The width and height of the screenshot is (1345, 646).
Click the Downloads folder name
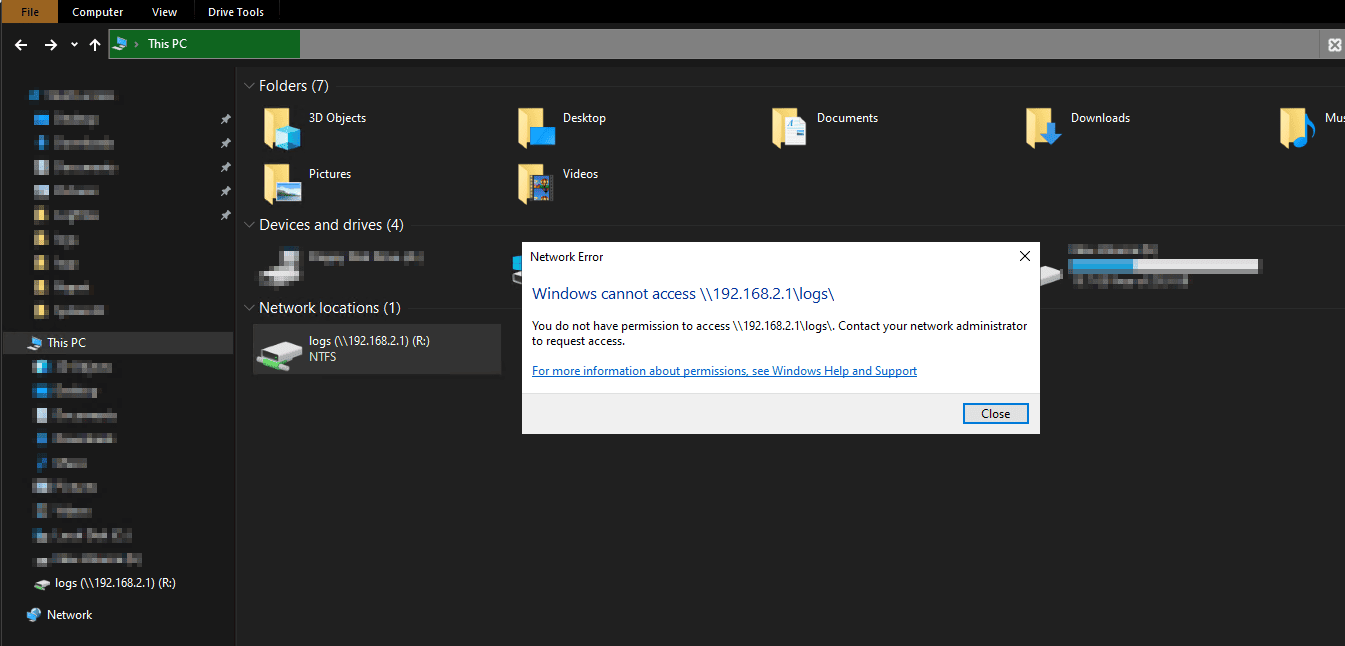tap(1100, 118)
